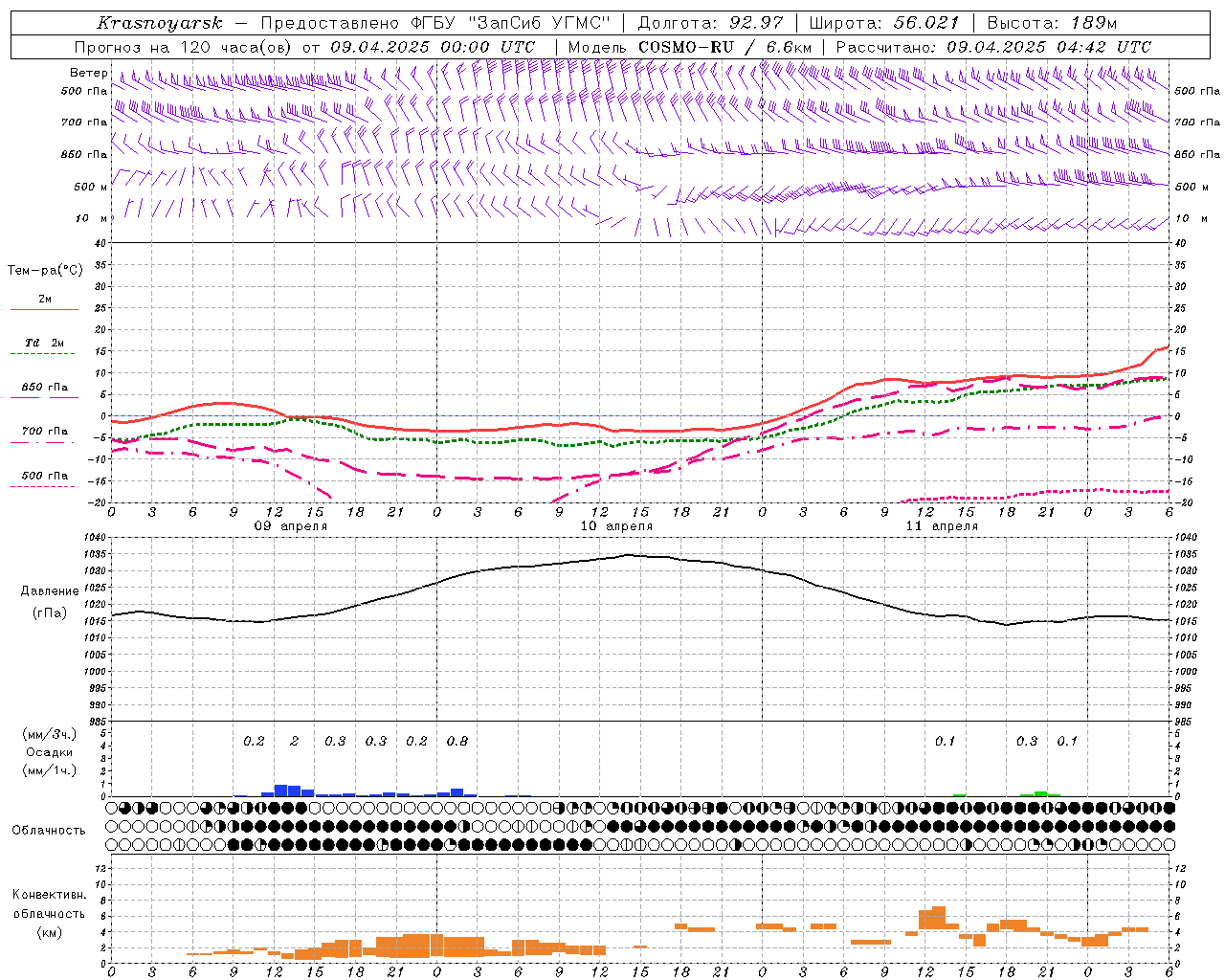Click the "11 апреля" date label
1225x980 pixels.
pyautogui.click(x=942, y=526)
